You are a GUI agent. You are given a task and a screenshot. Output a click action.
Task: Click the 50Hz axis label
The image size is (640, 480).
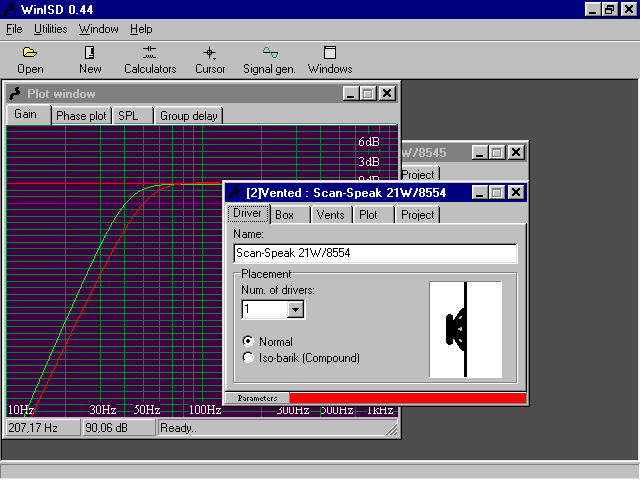(x=147, y=409)
